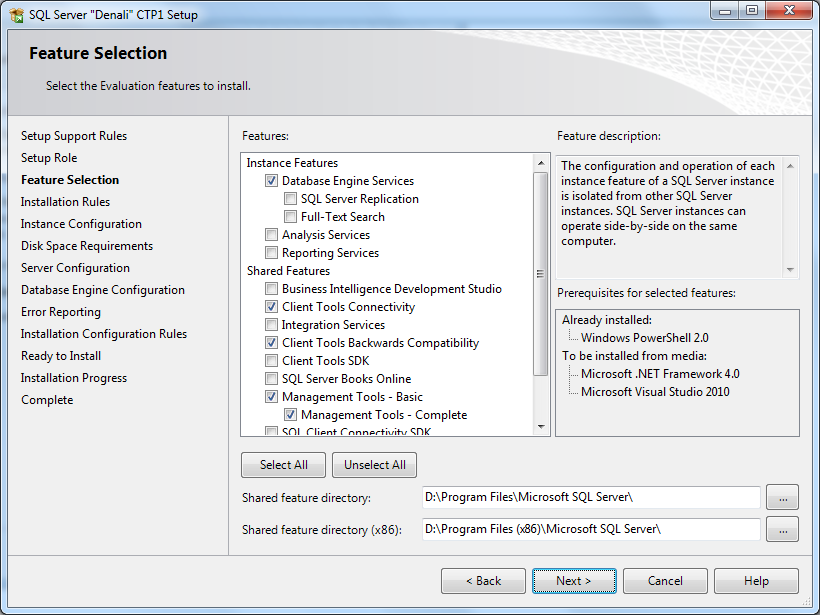This screenshot has height=615, width=820.
Task: Proceed with the Next button
Action: point(574,581)
